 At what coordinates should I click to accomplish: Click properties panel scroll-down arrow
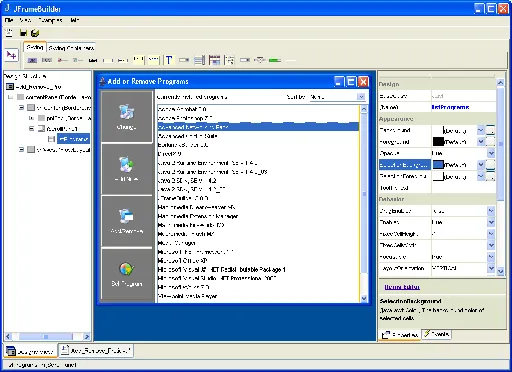(500, 271)
